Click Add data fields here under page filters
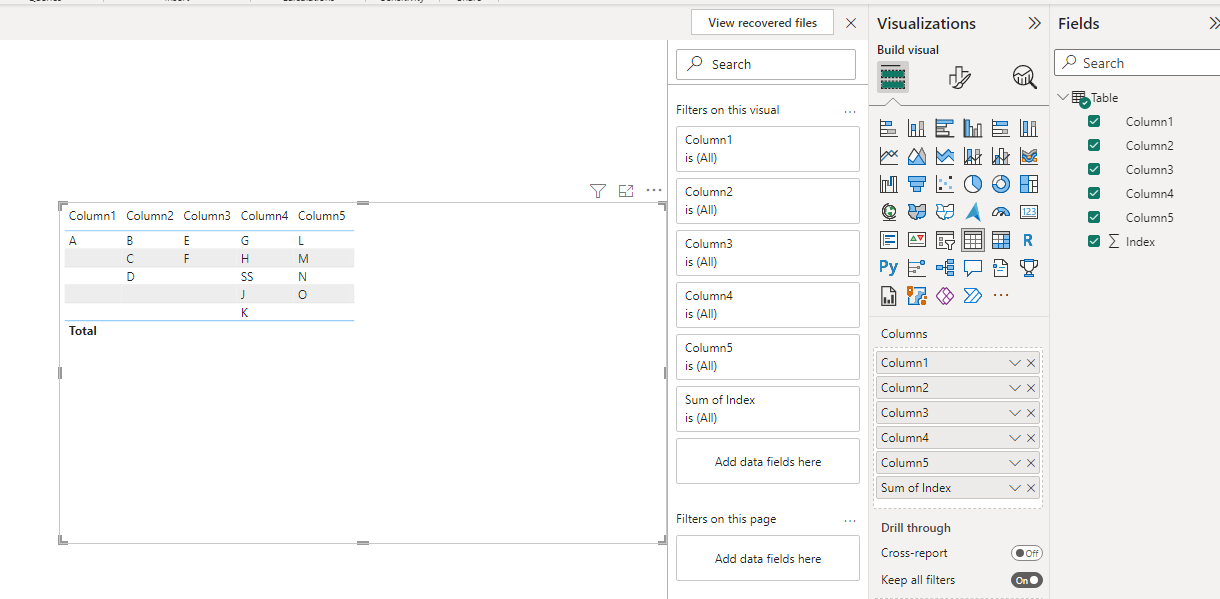The image size is (1220, 599). [x=768, y=558]
